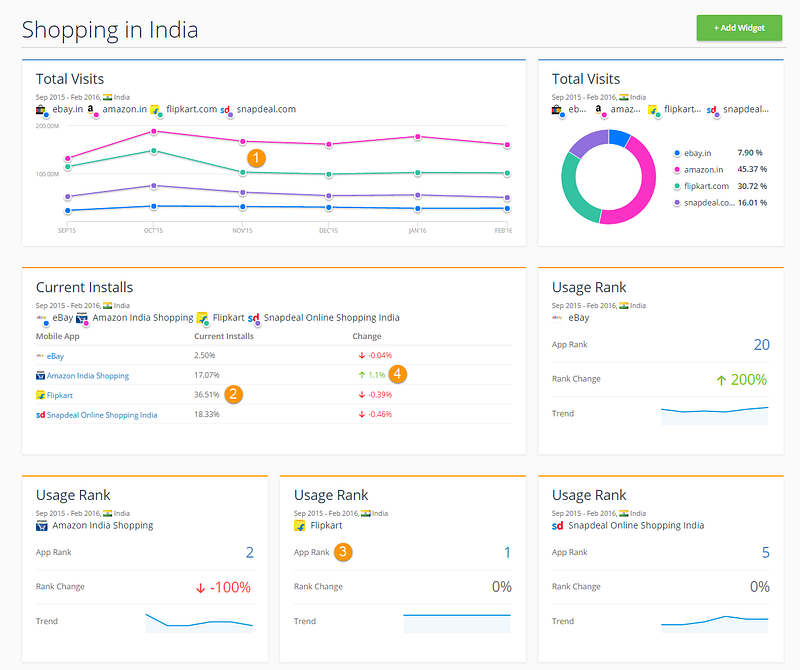Click orange annotation marker number 4
Viewport: 800px width, 670px height.
(x=397, y=374)
